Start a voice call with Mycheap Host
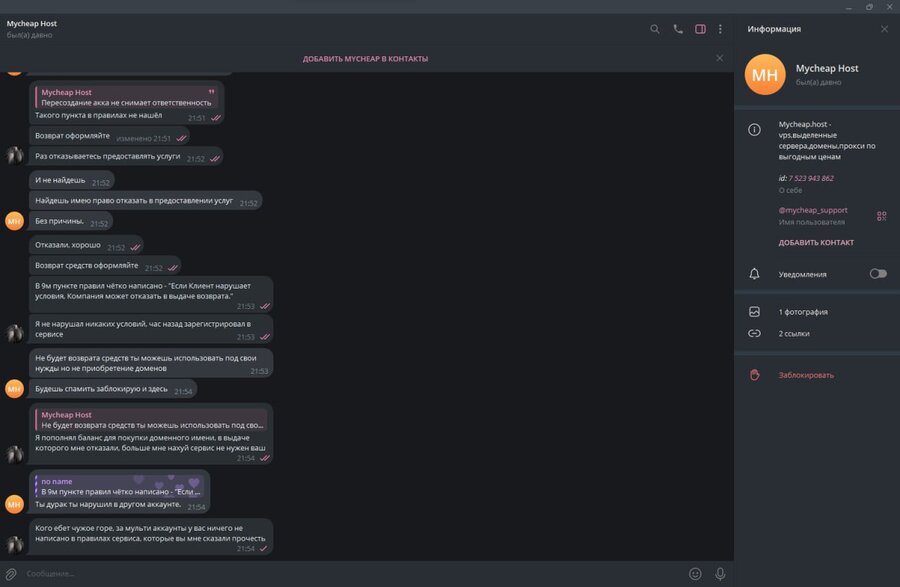The height and width of the screenshot is (587, 900). click(678, 29)
